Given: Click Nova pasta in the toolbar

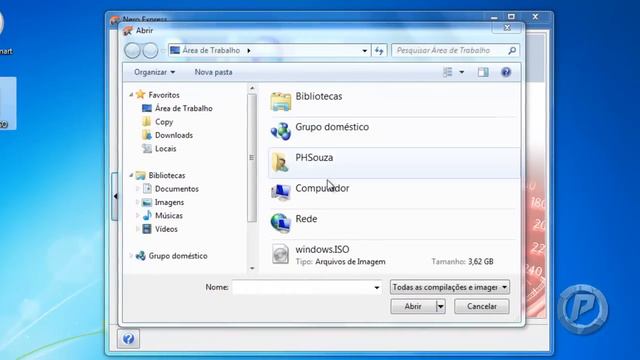Looking at the screenshot, I should (213, 72).
